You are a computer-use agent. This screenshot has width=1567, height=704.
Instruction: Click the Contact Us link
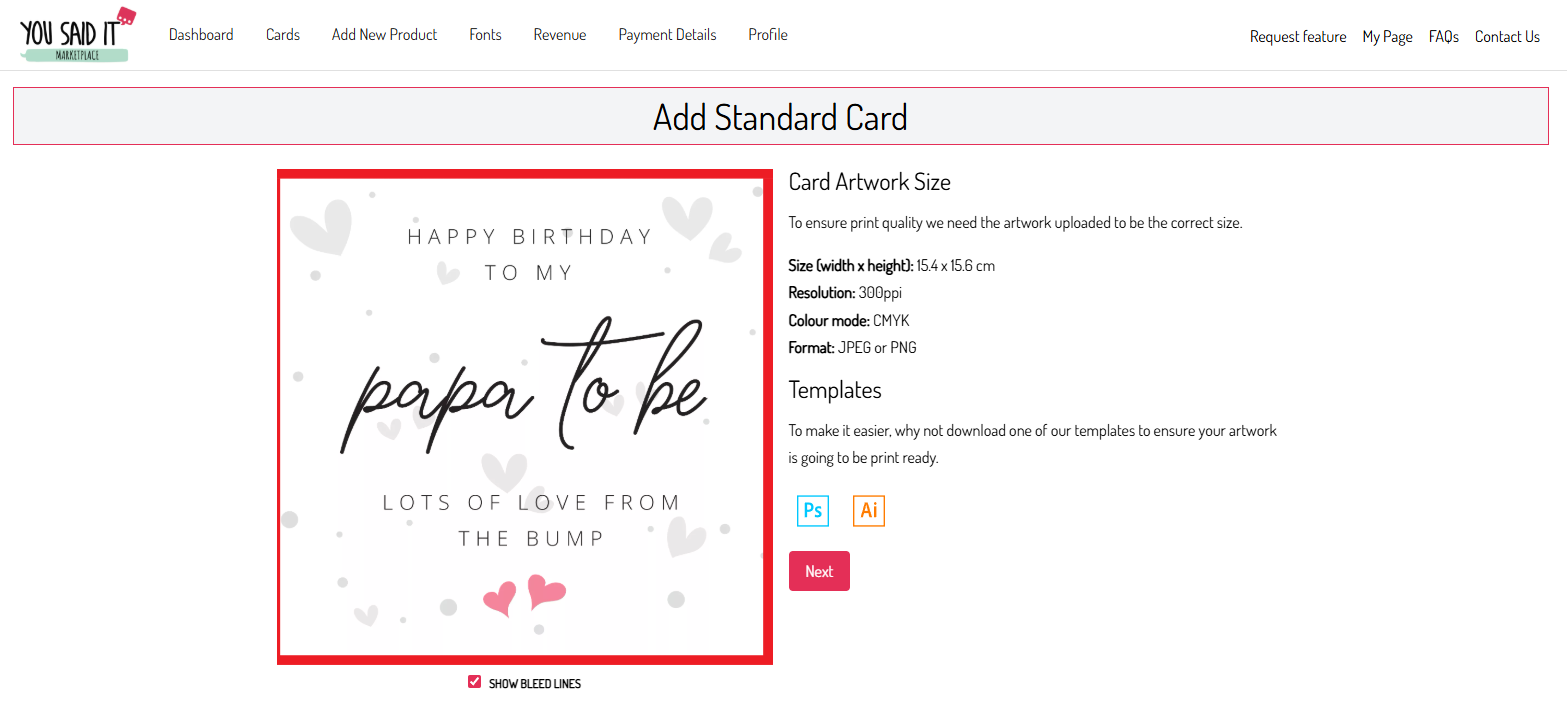point(1507,37)
